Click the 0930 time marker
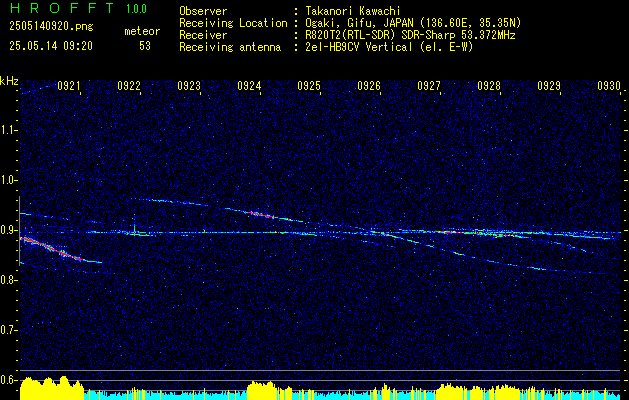The image size is (629, 400). click(609, 85)
